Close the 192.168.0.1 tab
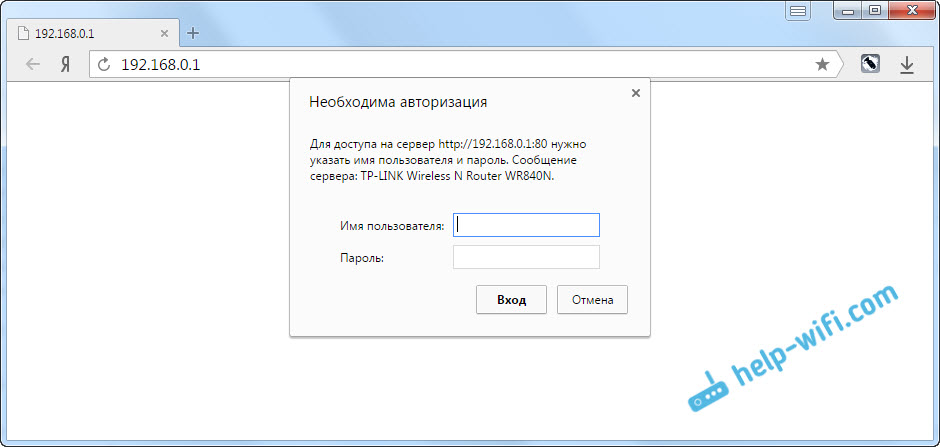Viewport: 940px width, 447px height. (x=164, y=34)
